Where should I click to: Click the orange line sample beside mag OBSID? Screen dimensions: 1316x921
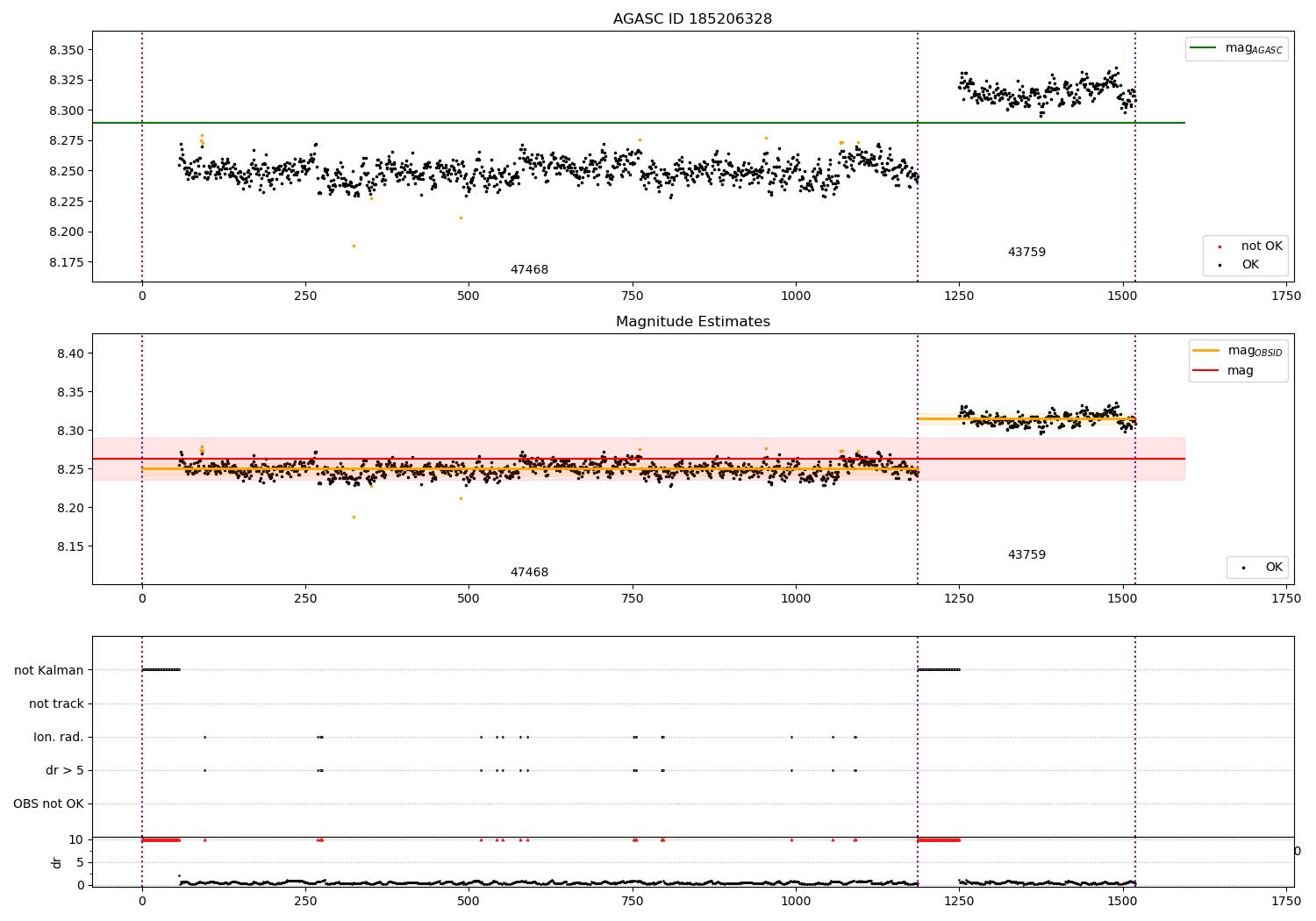tap(1205, 351)
